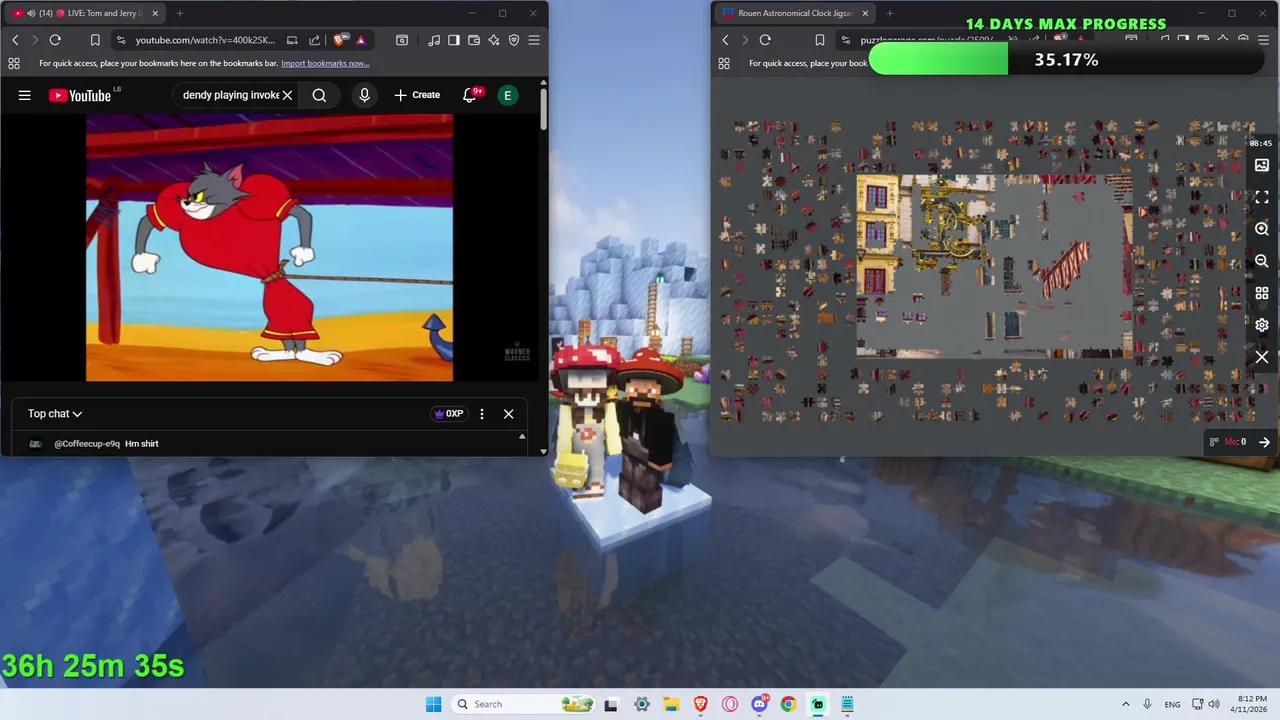Go to the YouTube home logo
This screenshot has height=720, width=1280.
click(80, 95)
